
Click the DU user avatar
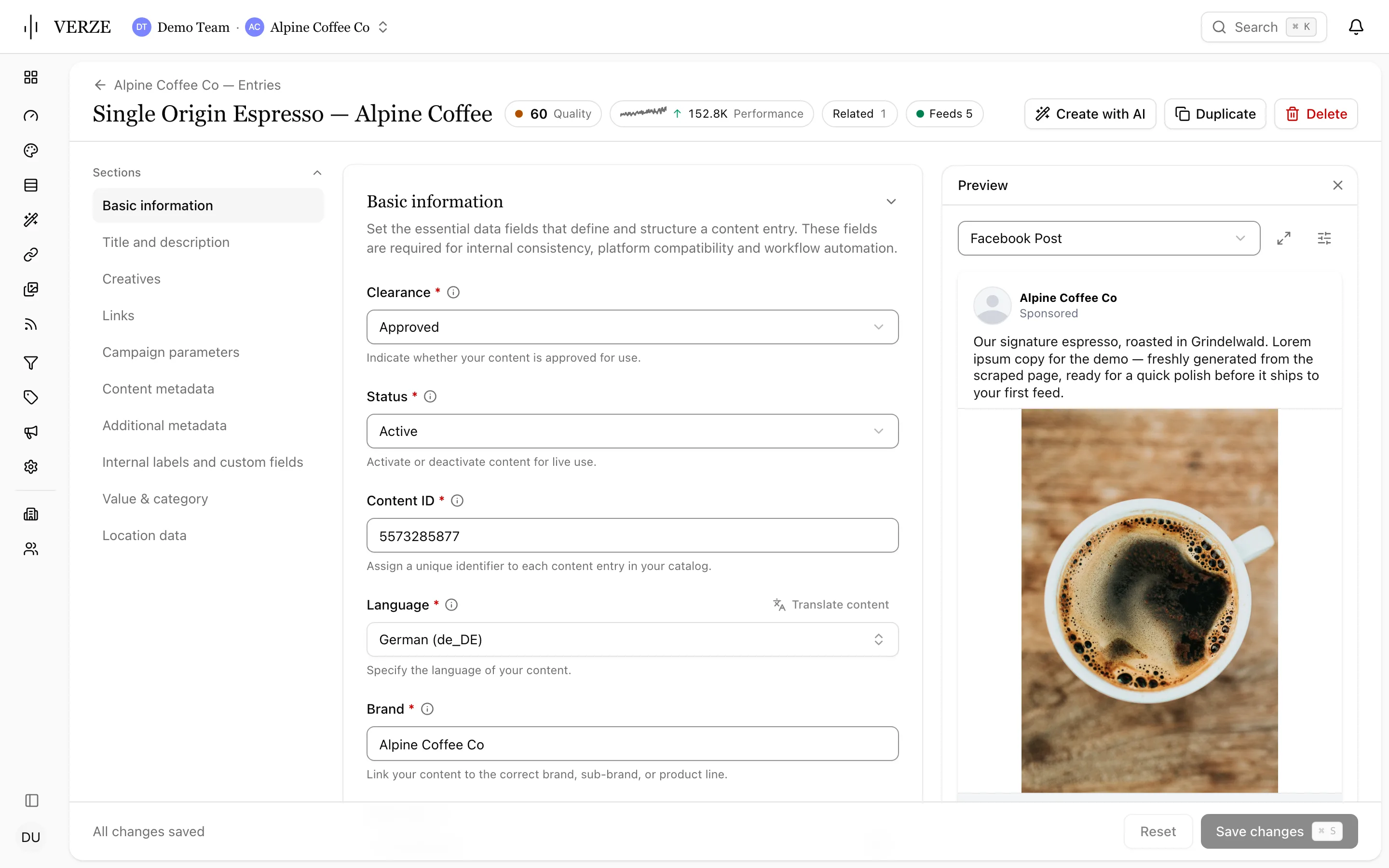pos(31,837)
